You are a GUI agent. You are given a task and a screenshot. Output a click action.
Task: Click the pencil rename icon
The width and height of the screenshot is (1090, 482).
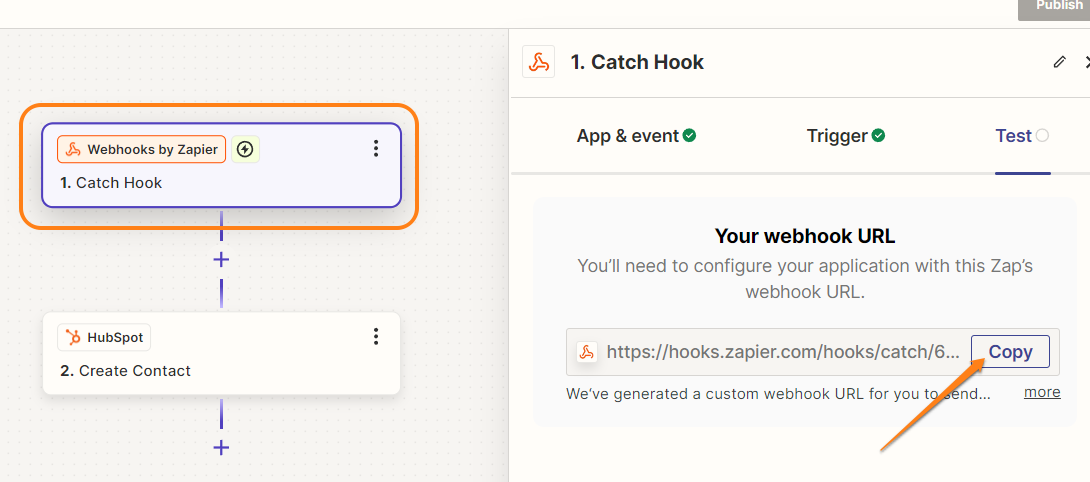(1060, 62)
